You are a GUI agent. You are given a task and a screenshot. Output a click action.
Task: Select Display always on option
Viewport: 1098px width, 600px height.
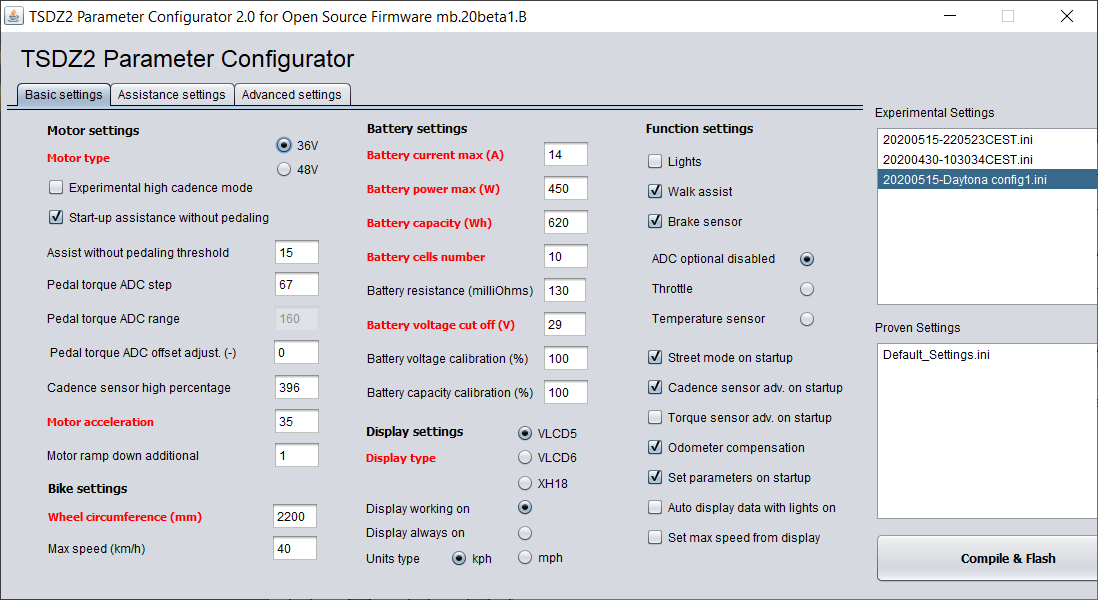coord(524,533)
